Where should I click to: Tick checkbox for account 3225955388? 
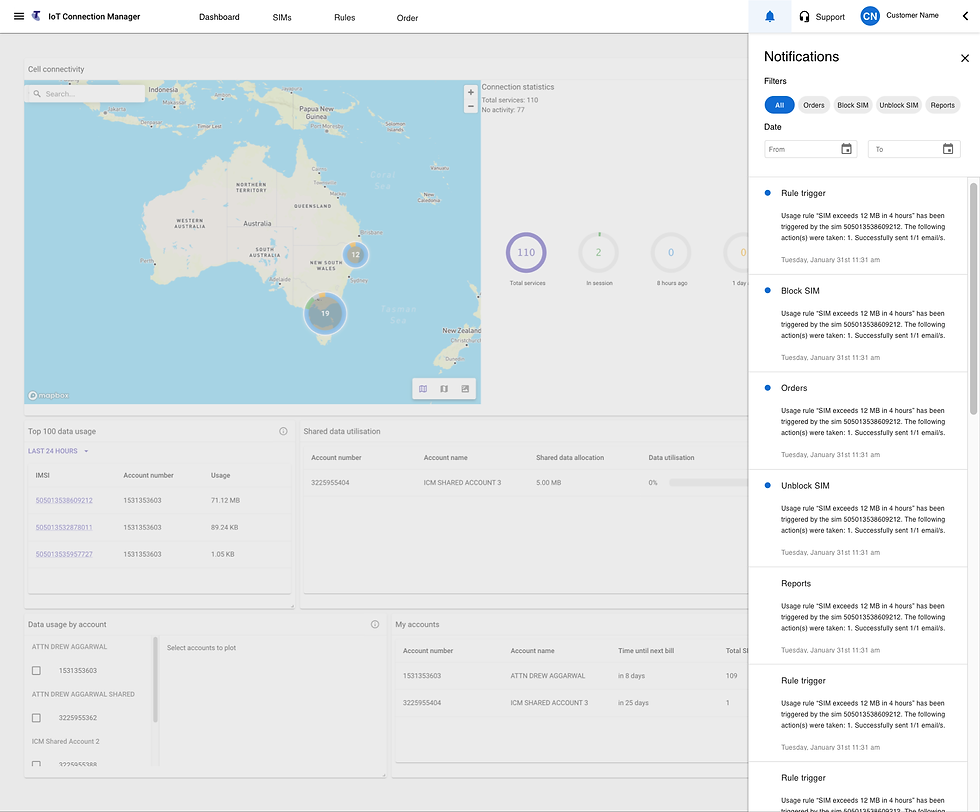coord(36,764)
